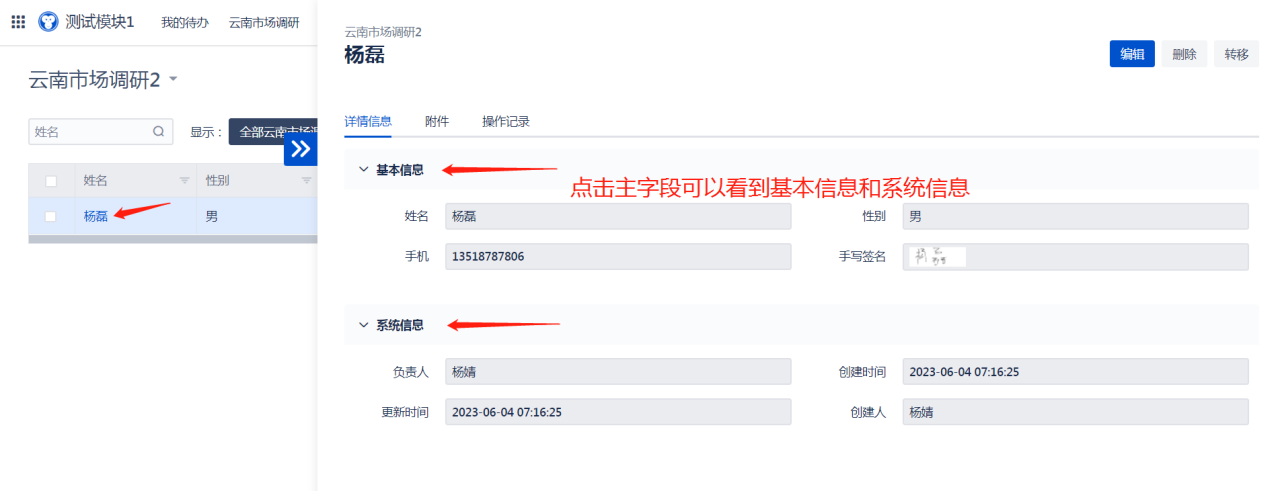The width and height of the screenshot is (1280, 491).
Task: Switch to the 操作记录 tab
Action: click(x=506, y=121)
